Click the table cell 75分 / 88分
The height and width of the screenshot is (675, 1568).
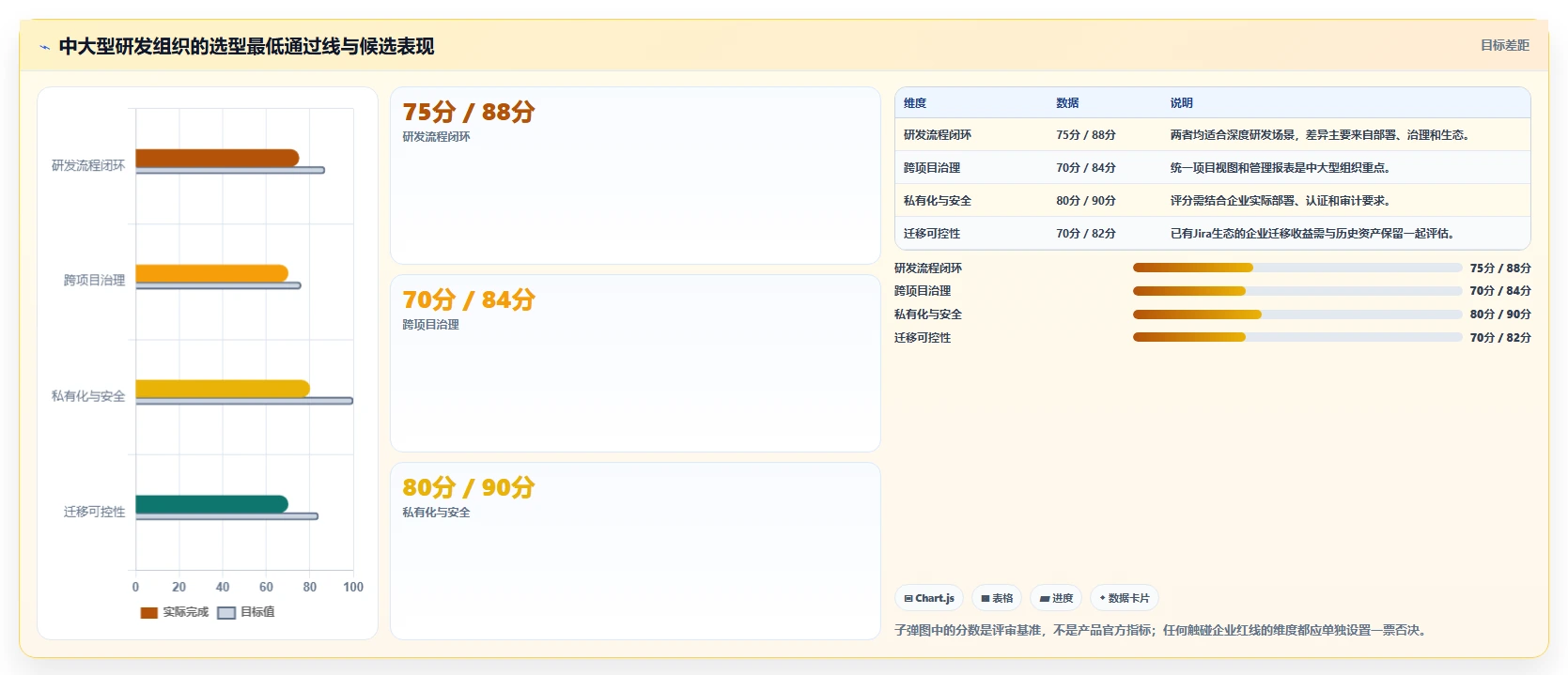click(1086, 135)
